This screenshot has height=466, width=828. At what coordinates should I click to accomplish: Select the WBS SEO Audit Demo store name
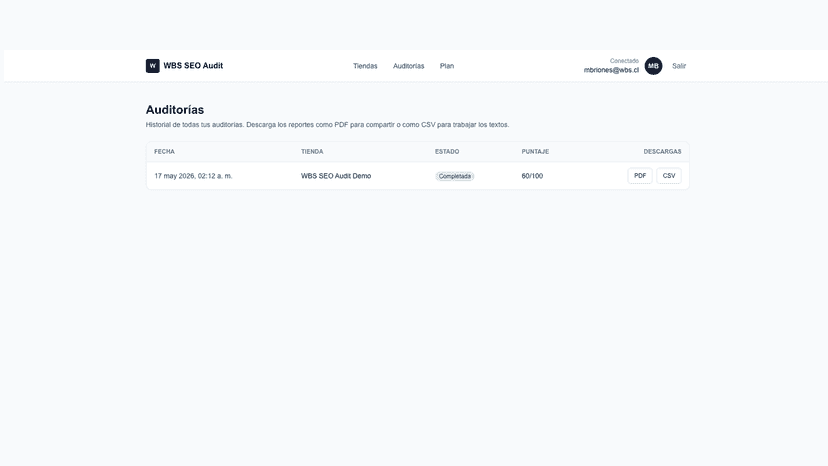(336, 176)
